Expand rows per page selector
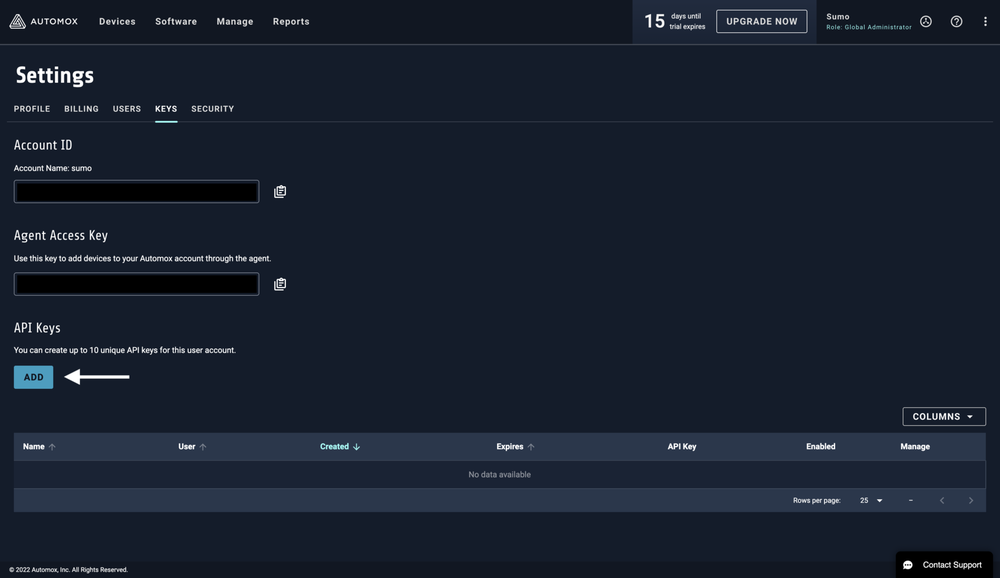The image size is (1000, 578). [x=871, y=500]
